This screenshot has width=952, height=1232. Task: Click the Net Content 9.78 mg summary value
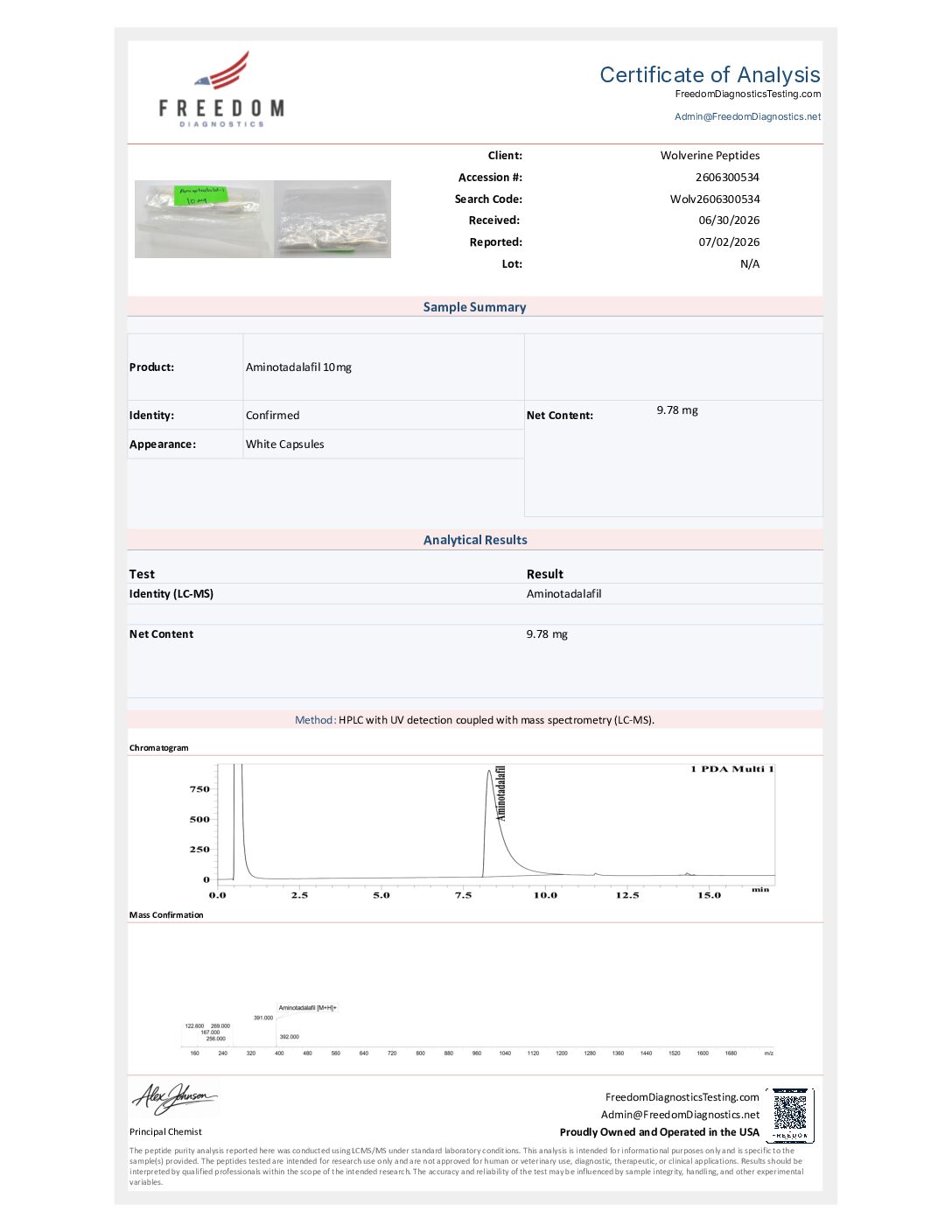677,409
